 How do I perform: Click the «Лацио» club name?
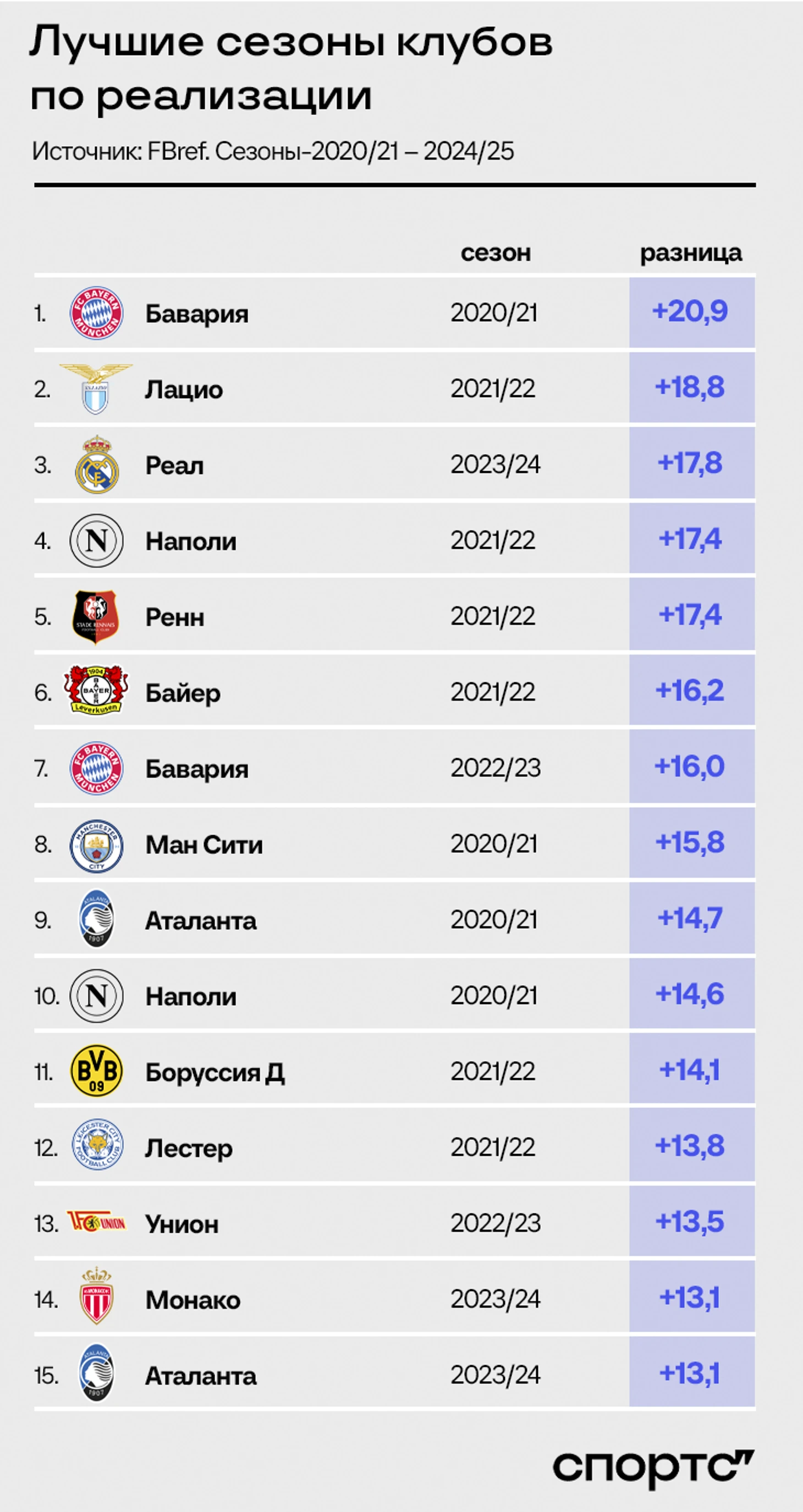tap(184, 390)
